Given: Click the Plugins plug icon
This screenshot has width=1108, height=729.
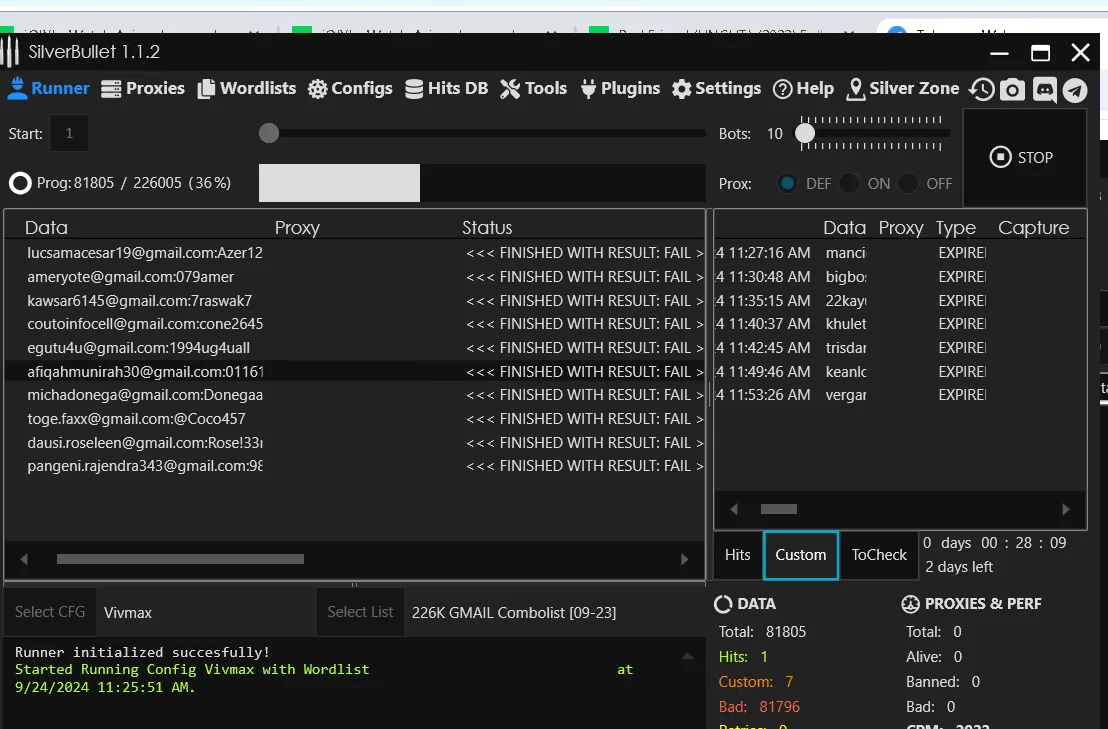Looking at the screenshot, I should [x=588, y=89].
